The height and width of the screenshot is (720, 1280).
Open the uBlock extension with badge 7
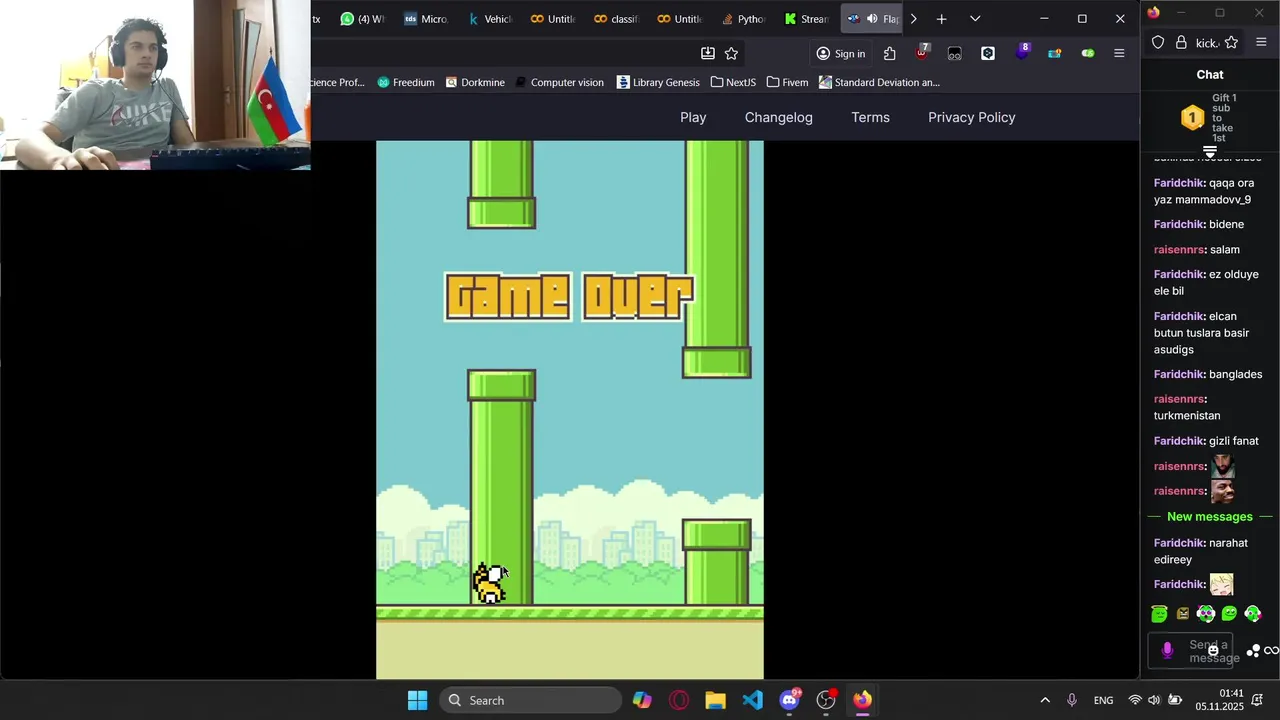tap(922, 52)
